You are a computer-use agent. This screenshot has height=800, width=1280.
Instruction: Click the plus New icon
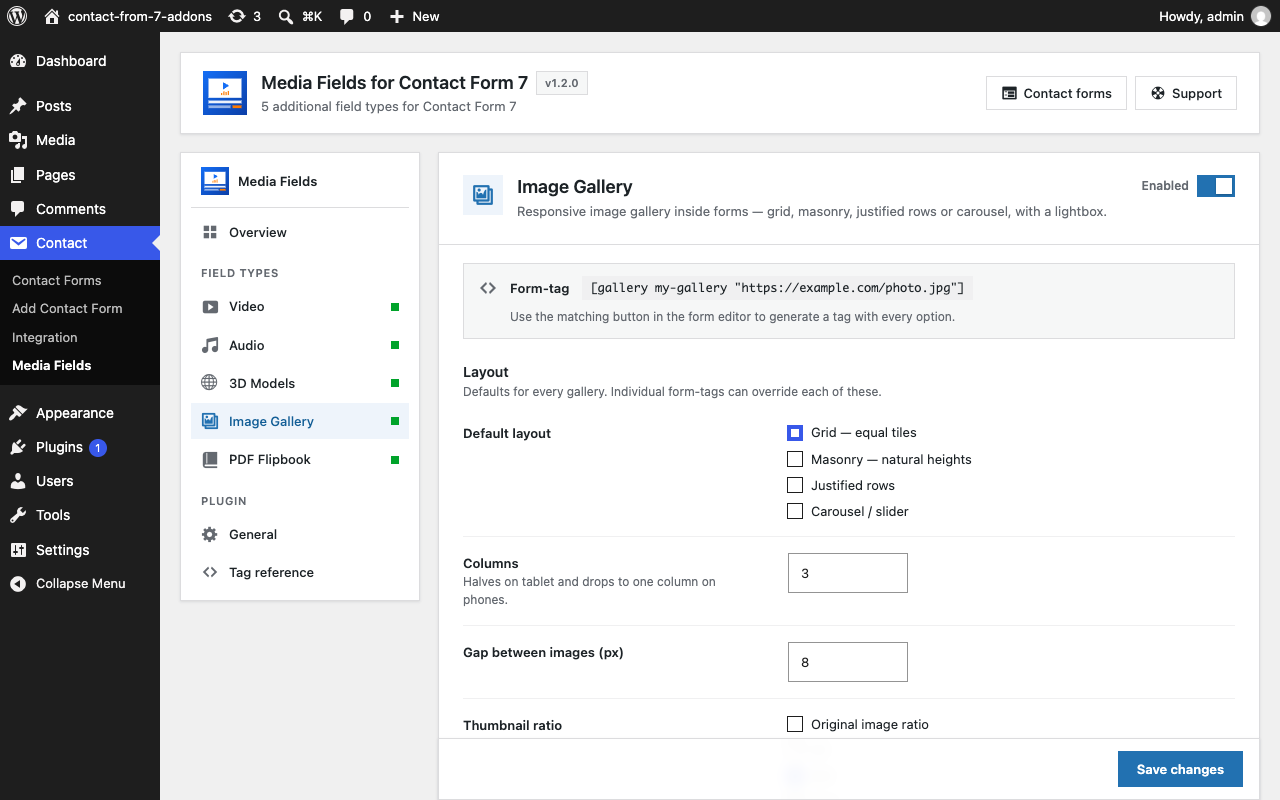coord(397,16)
